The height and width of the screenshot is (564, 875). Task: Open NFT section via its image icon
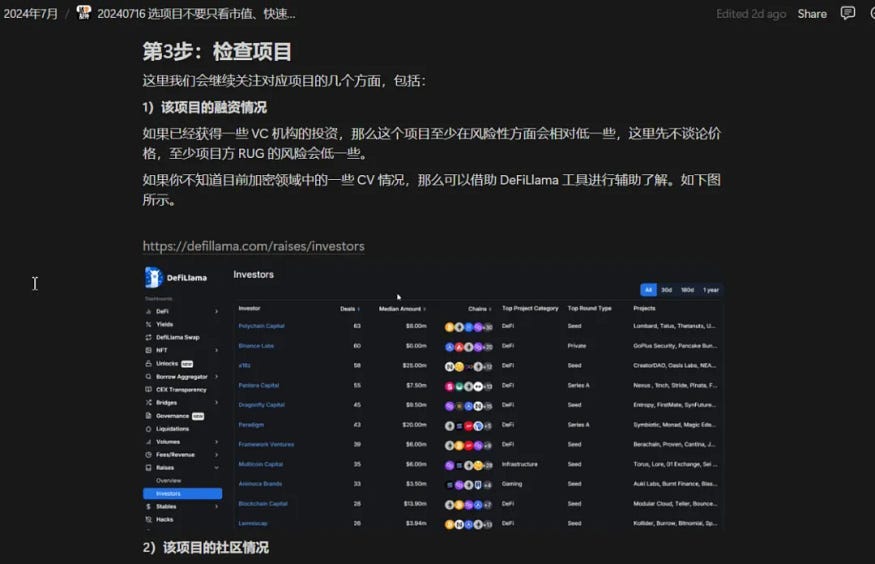tap(148, 350)
